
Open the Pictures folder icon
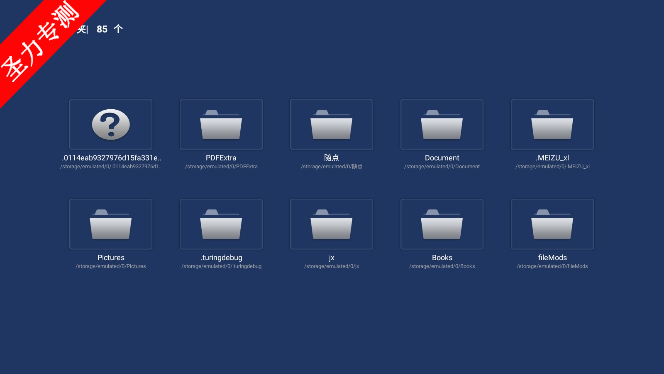tap(111, 224)
